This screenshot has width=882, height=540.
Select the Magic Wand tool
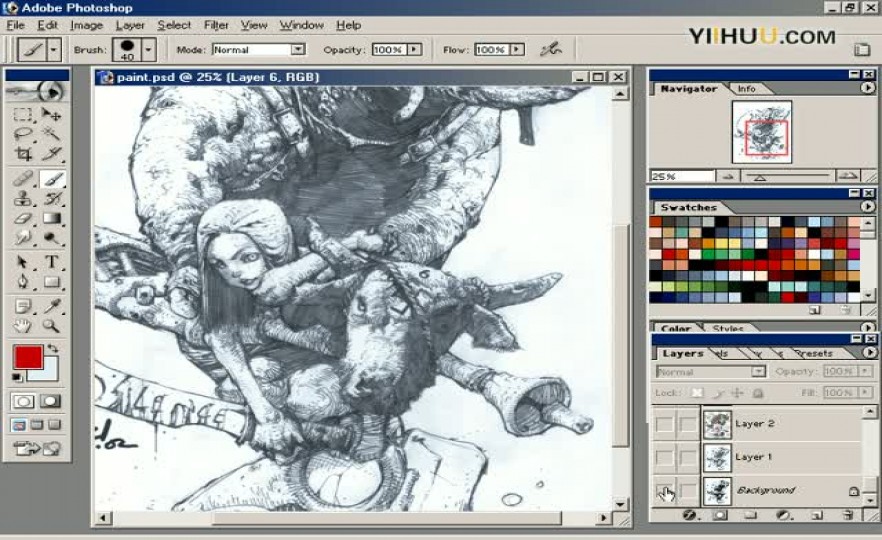coord(52,134)
